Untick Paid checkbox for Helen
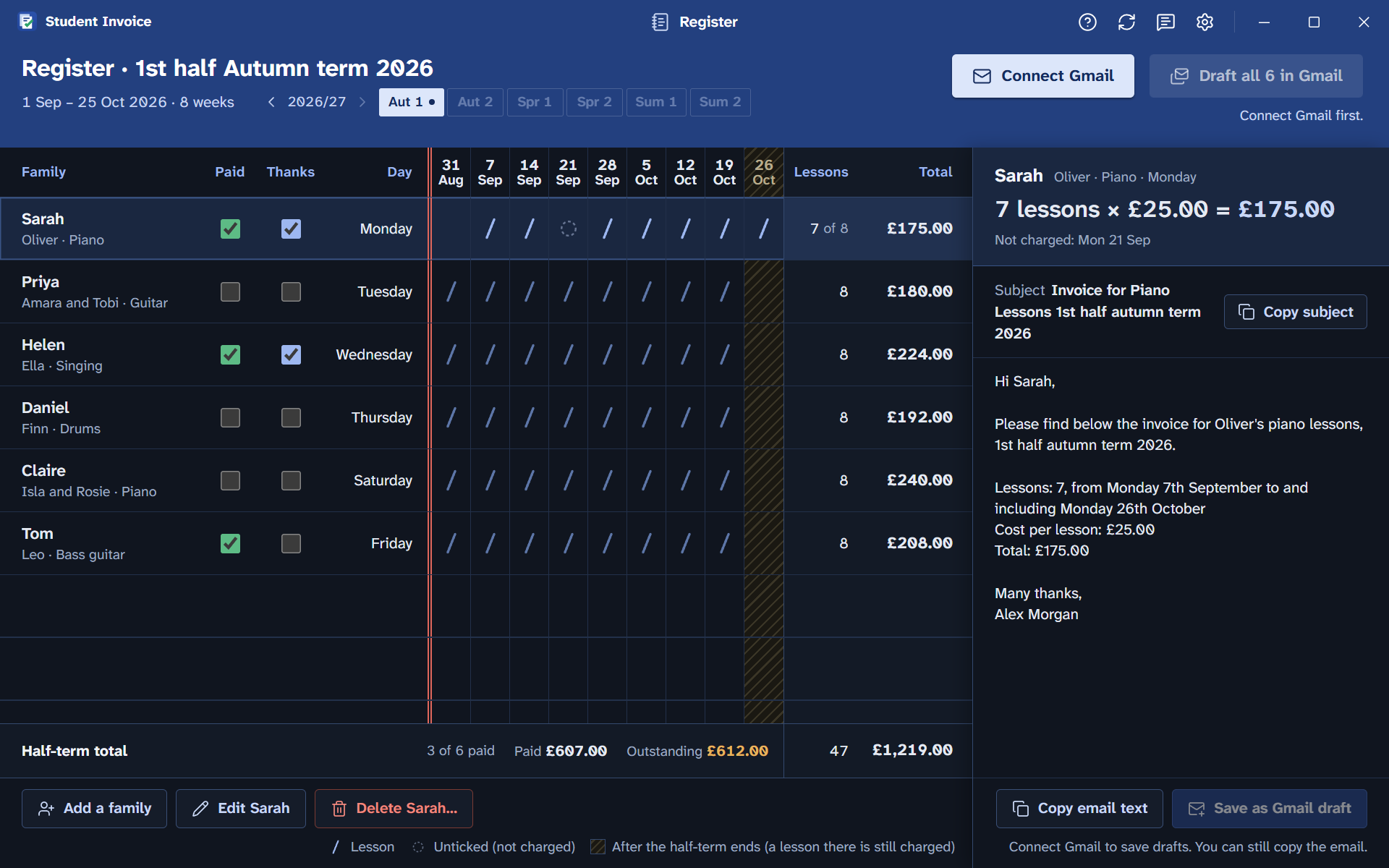 pos(230,354)
